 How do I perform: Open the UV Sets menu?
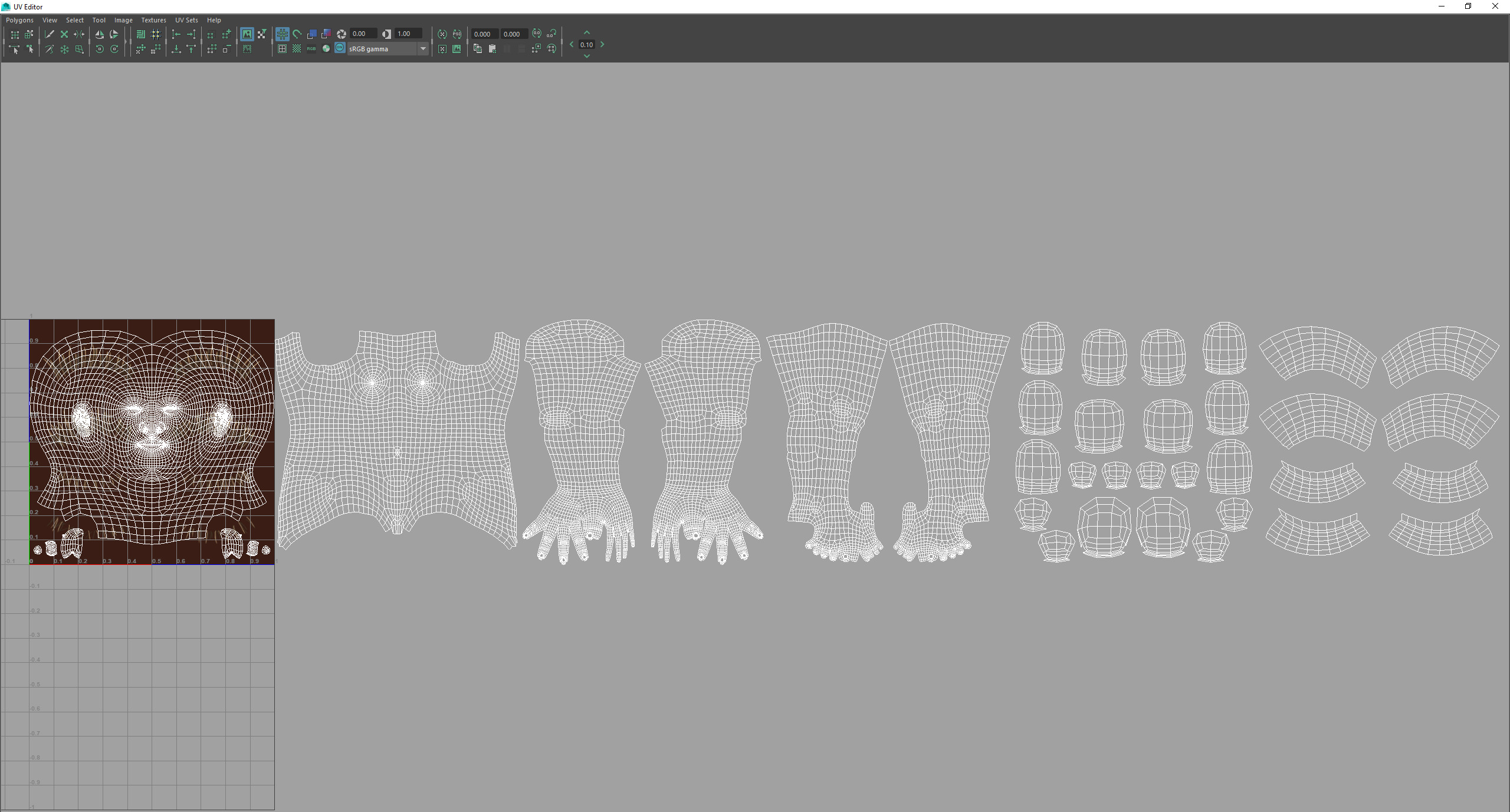(186, 20)
